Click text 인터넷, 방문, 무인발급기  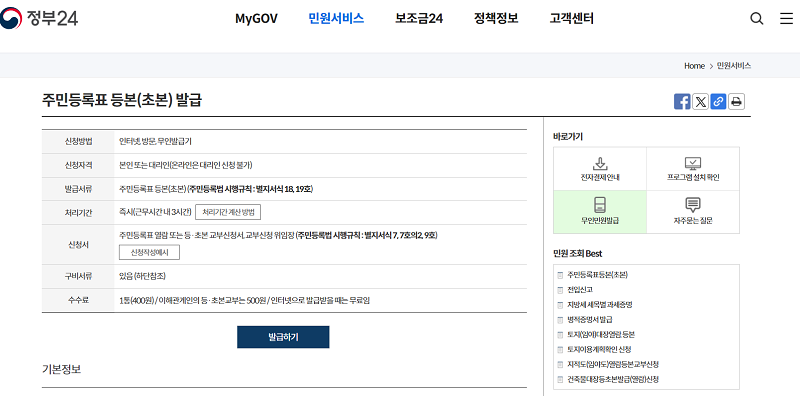tap(155, 141)
